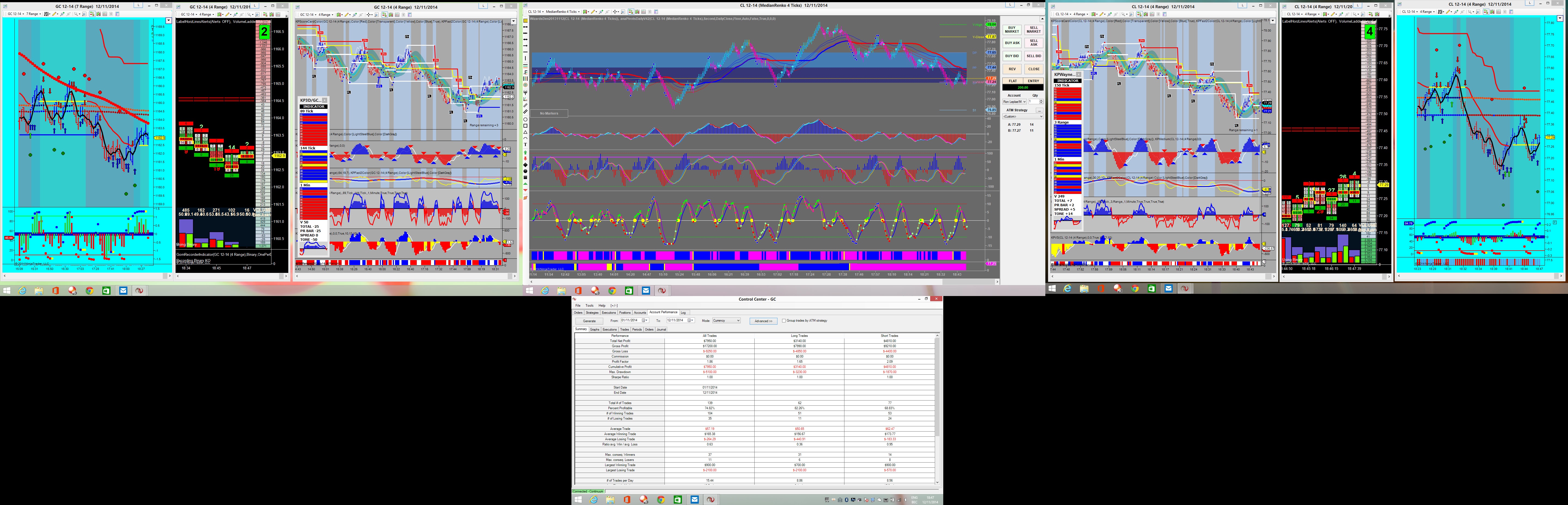
Task: Open the Mode Currency dropdown
Action: pyautogui.click(x=727, y=321)
